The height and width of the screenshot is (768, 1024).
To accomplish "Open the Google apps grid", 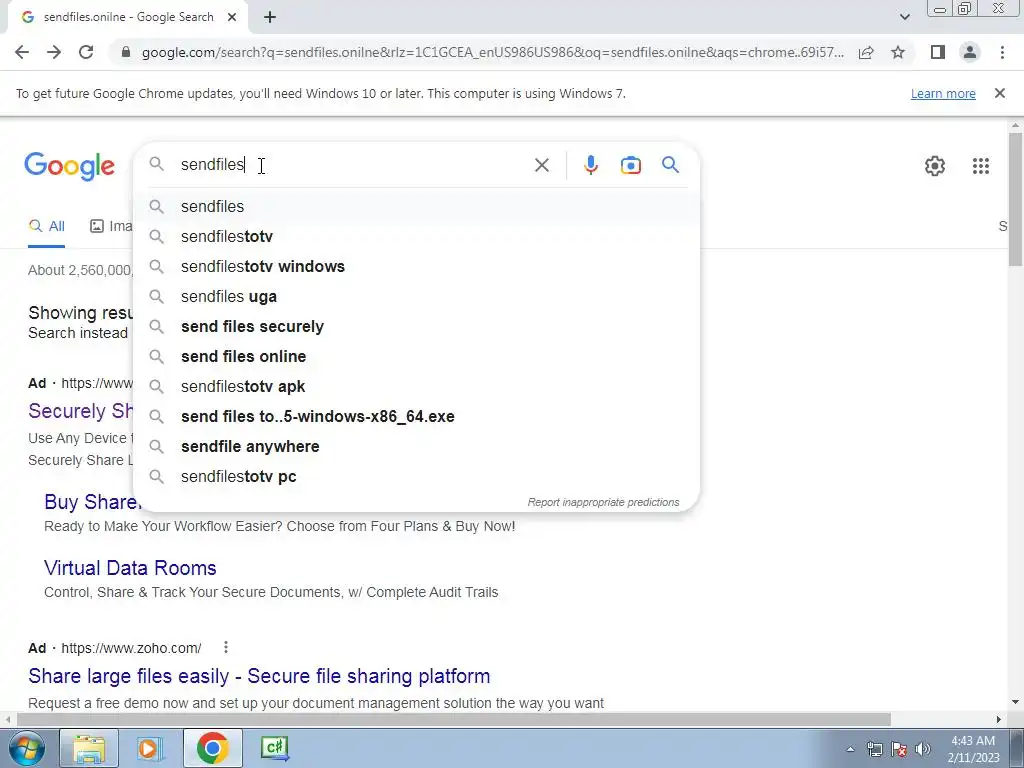I will pyautogui.click(x=980, y=166).
